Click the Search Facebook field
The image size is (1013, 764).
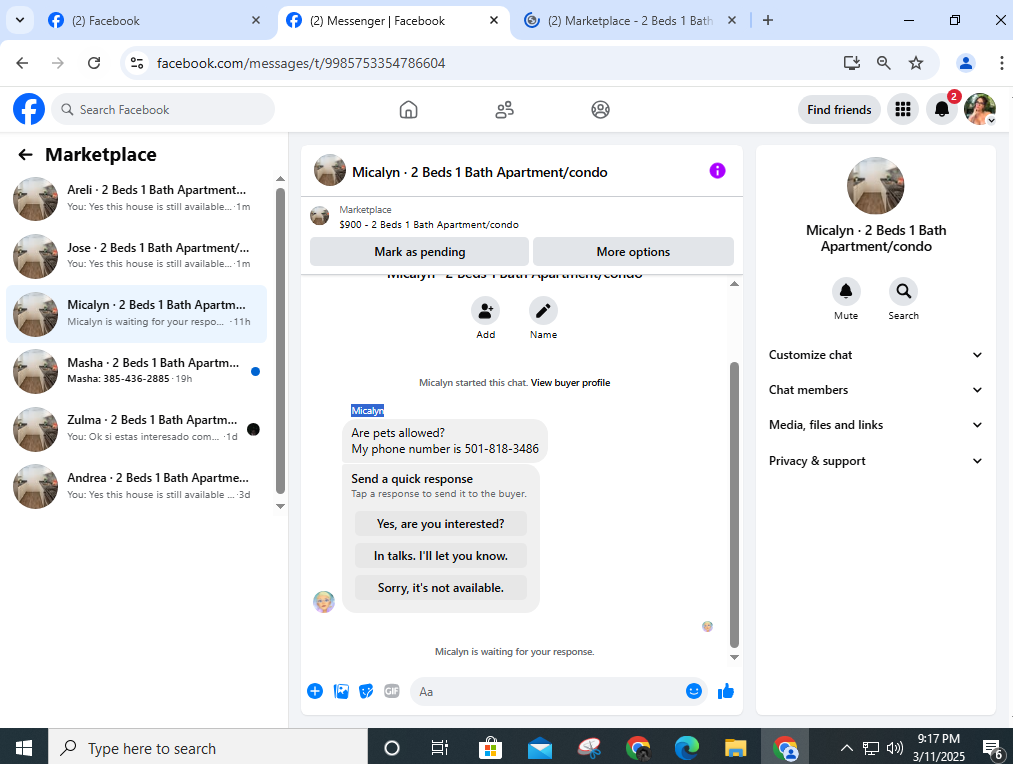pyautogui.click(x=163, y=109)
